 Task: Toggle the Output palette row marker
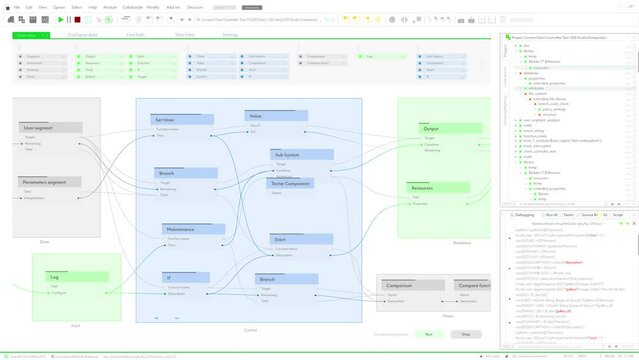coord(78,56)
